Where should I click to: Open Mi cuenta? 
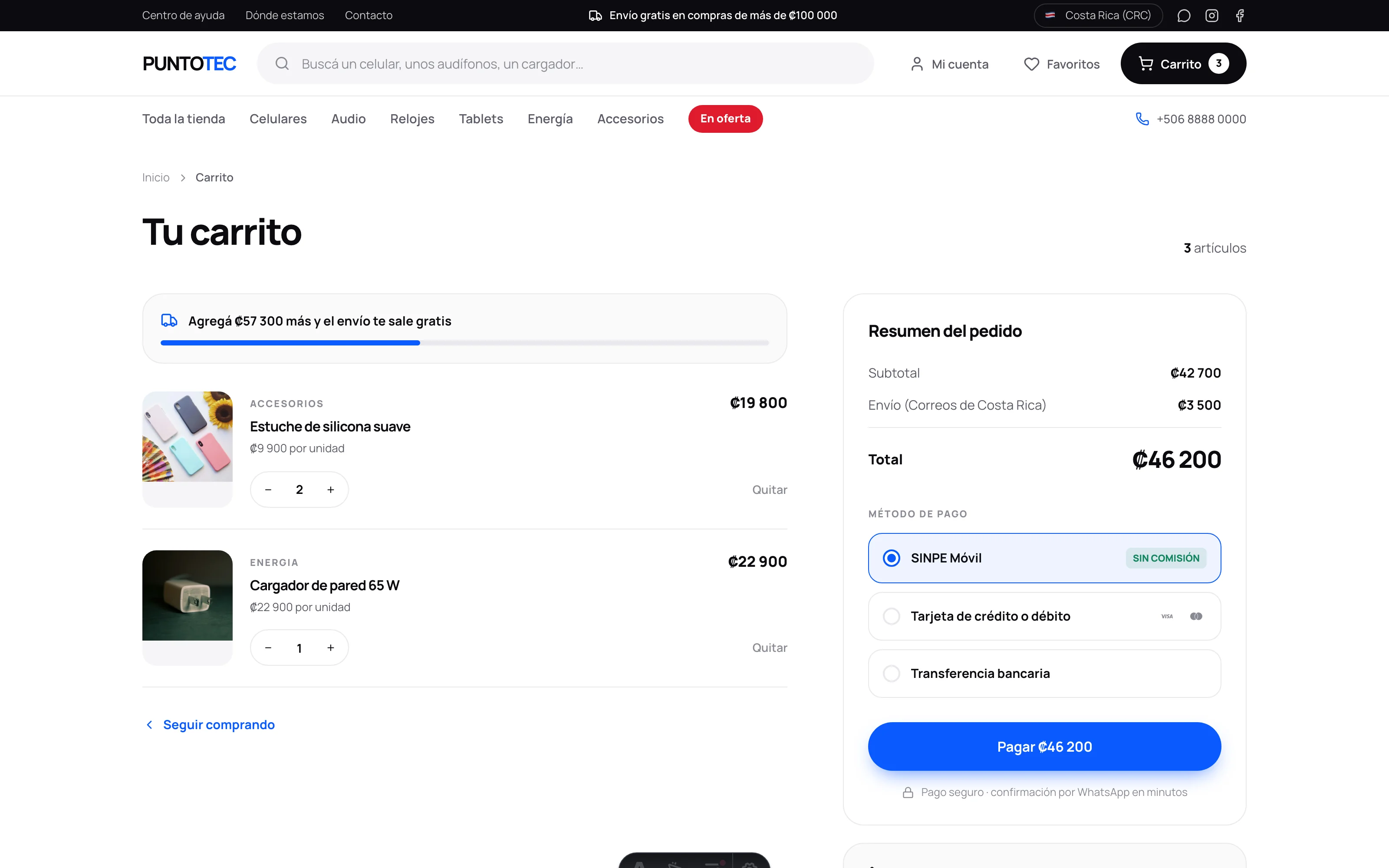point(950,64)
